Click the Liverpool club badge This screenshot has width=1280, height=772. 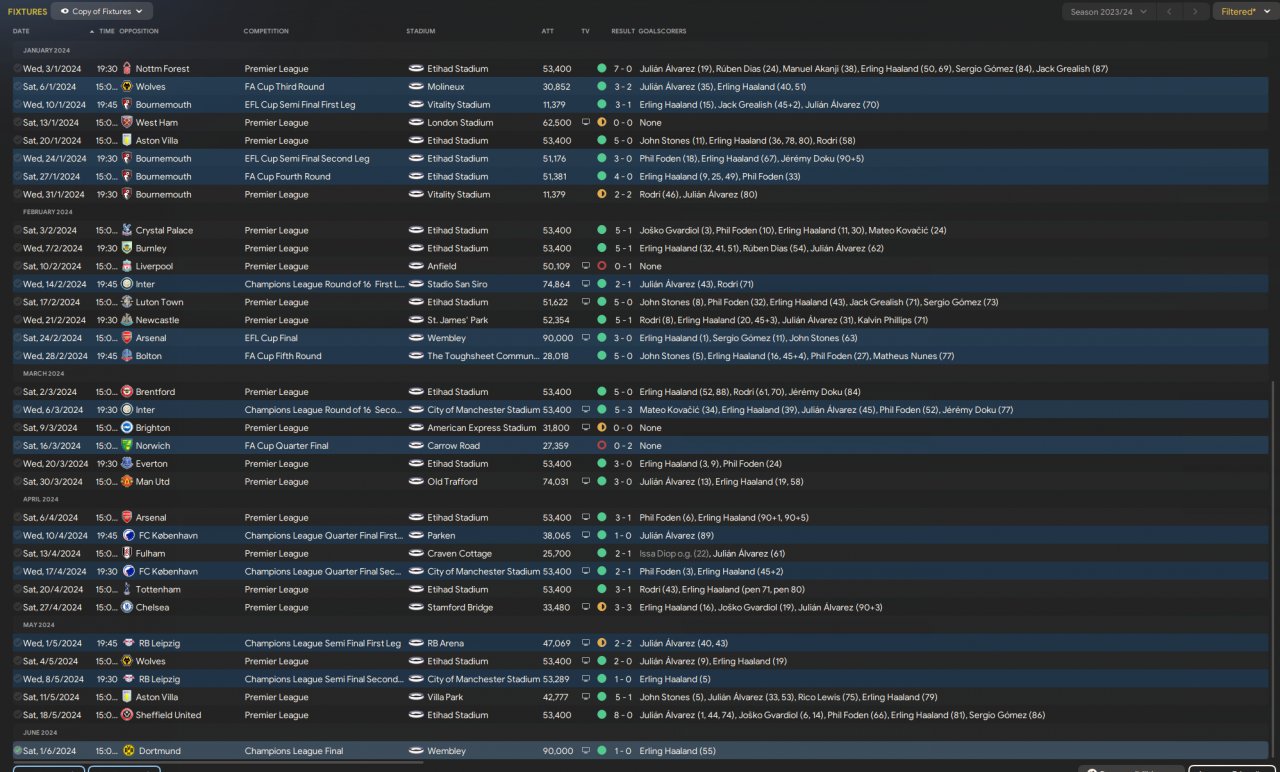coord(127,267)
